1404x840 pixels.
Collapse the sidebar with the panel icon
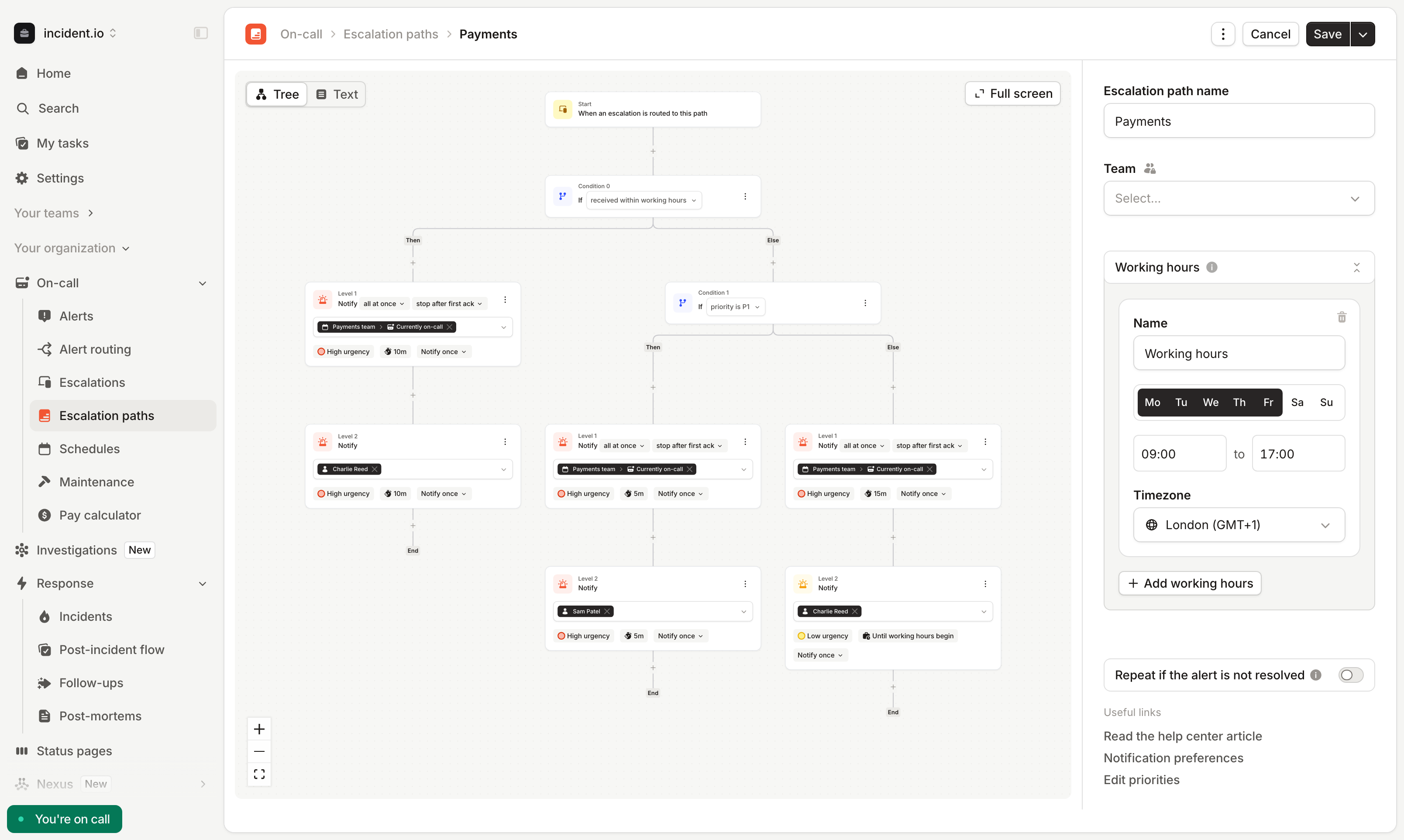click(200, 33)
